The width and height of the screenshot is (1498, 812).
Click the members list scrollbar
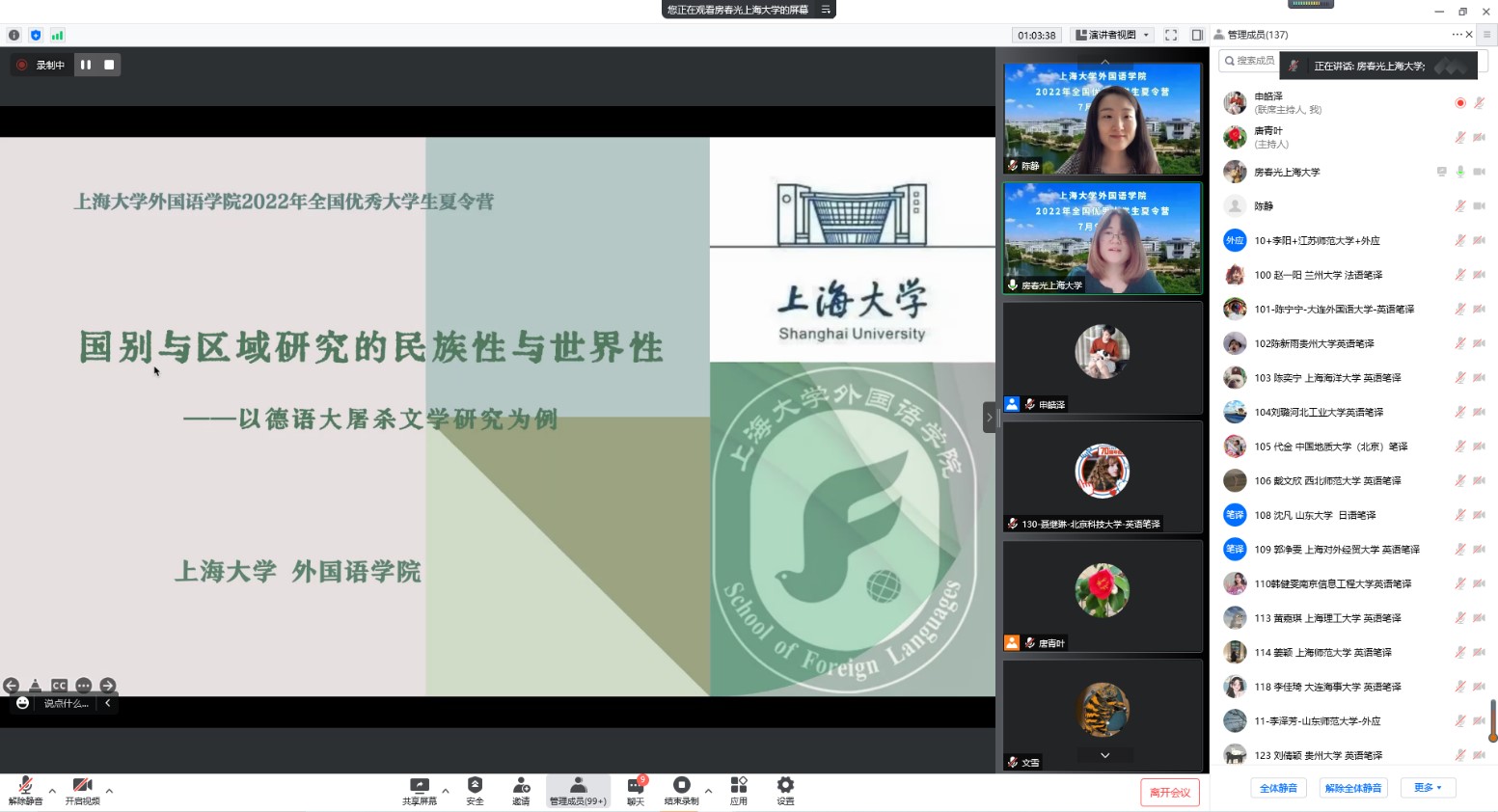(x=1492, y=719)
